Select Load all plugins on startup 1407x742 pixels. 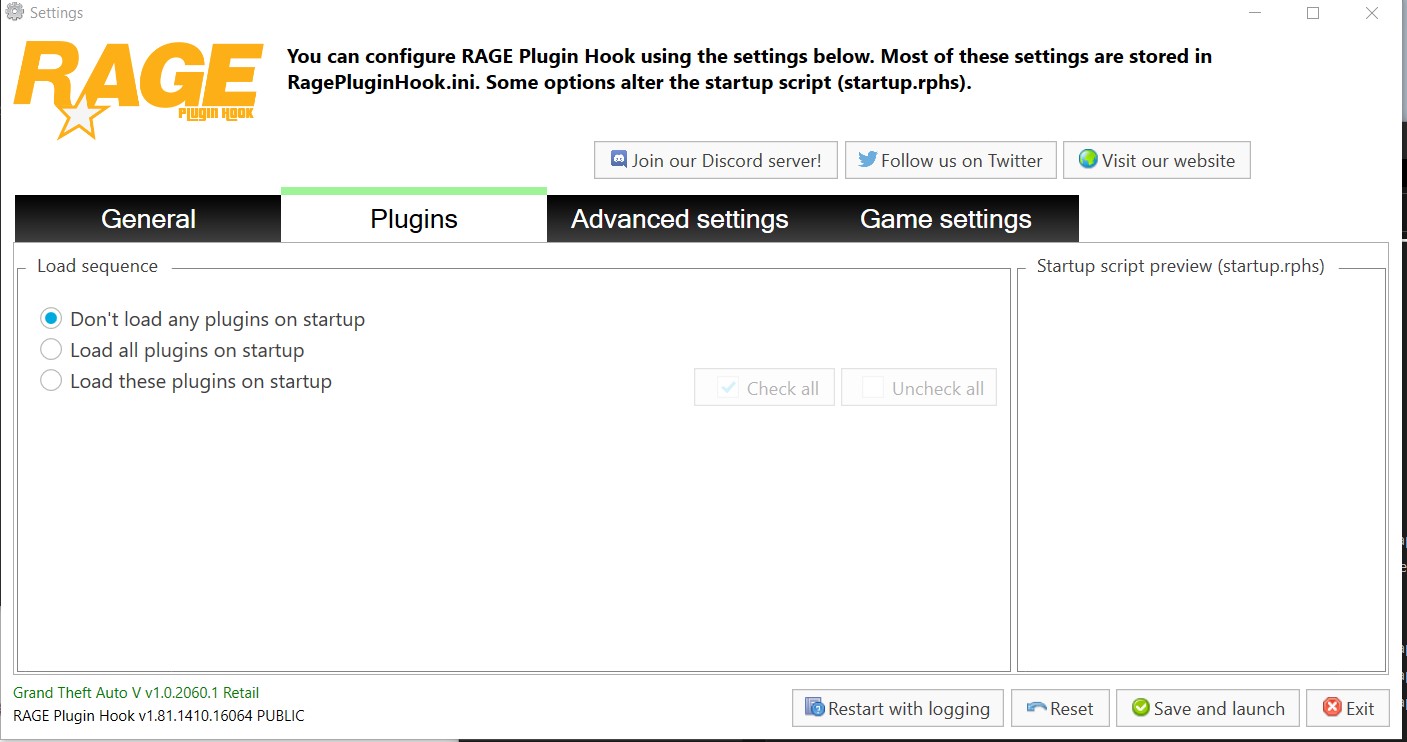[x=51, y=350]
